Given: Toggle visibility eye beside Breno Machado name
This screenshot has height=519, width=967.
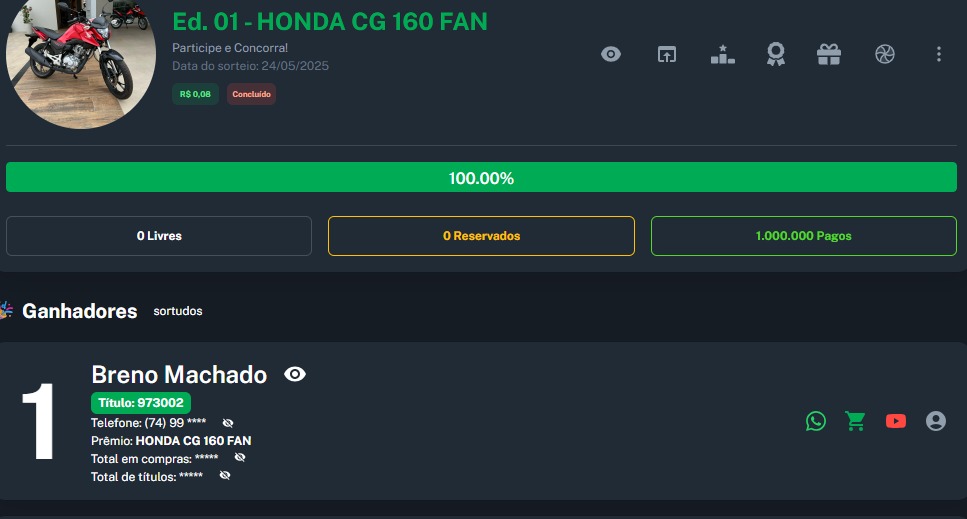Looking at the screenshot, I should pyautogui.click(x=295, y=374).
